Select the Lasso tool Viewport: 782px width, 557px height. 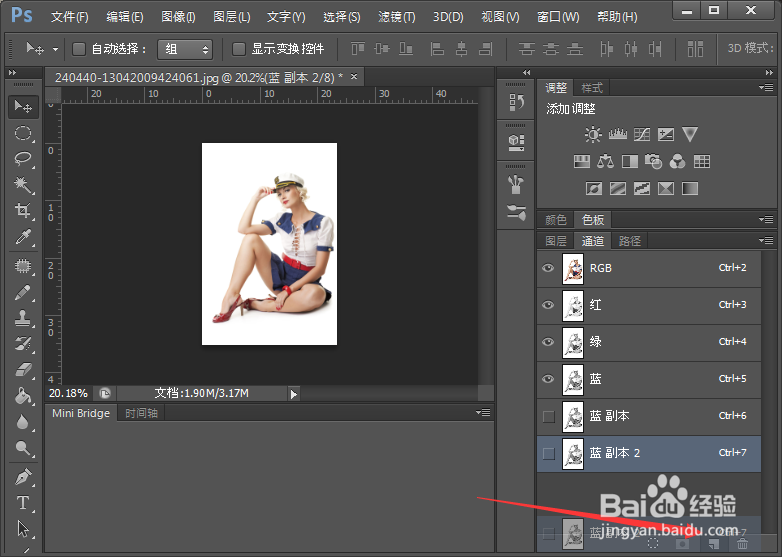pyautogui.click(x=23, y=159)
